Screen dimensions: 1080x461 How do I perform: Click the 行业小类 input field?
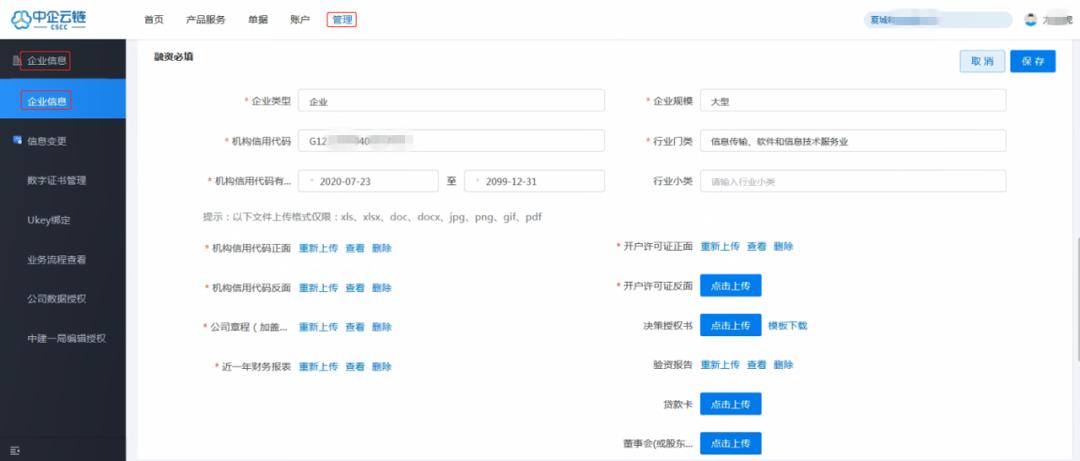[x=853, y=181]
